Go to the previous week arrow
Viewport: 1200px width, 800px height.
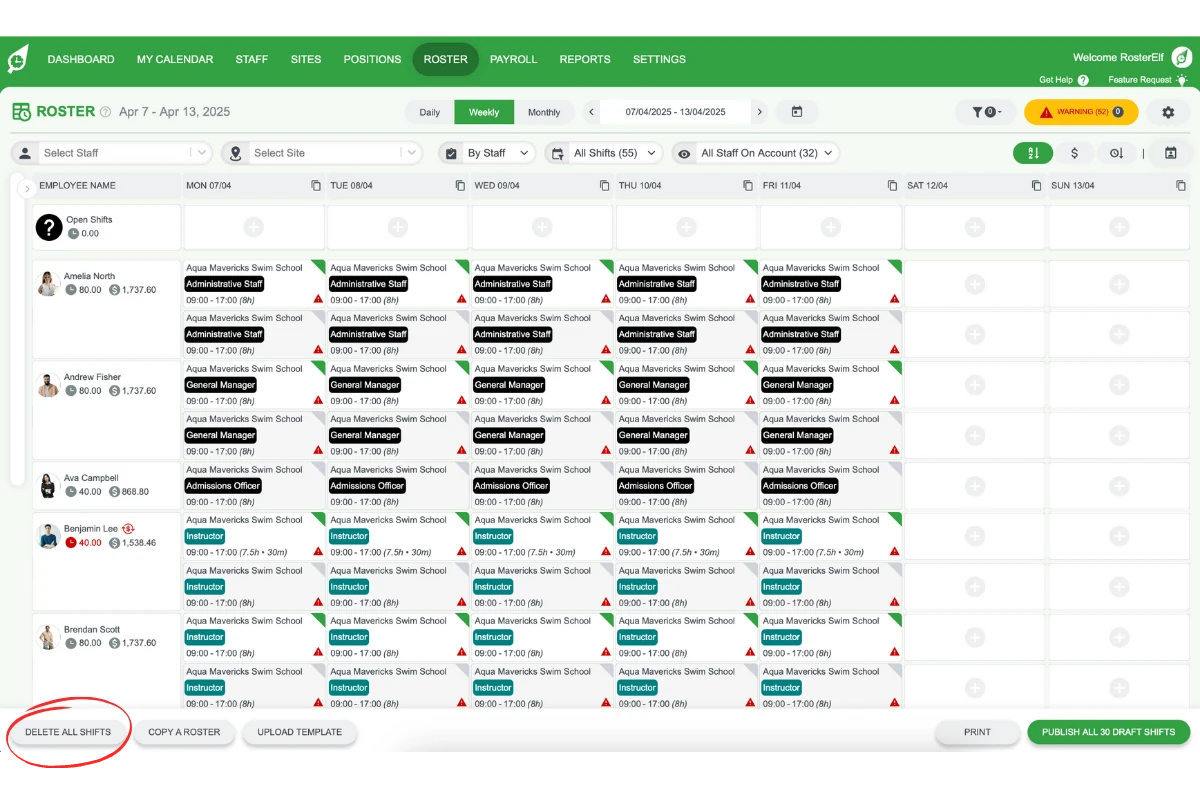click(x=592, y=112)
